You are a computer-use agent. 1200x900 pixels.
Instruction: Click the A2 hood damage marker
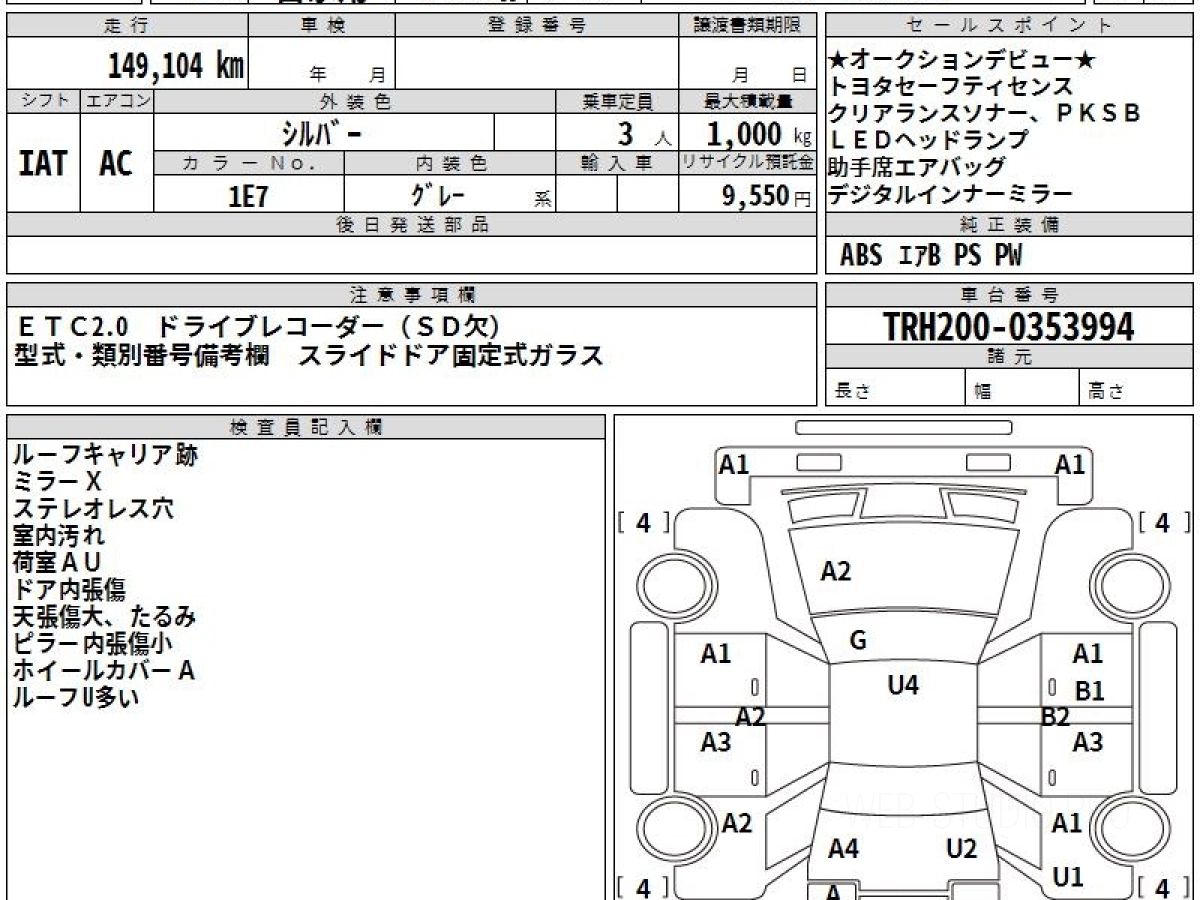pyautogui.click(x=835, y=571)
